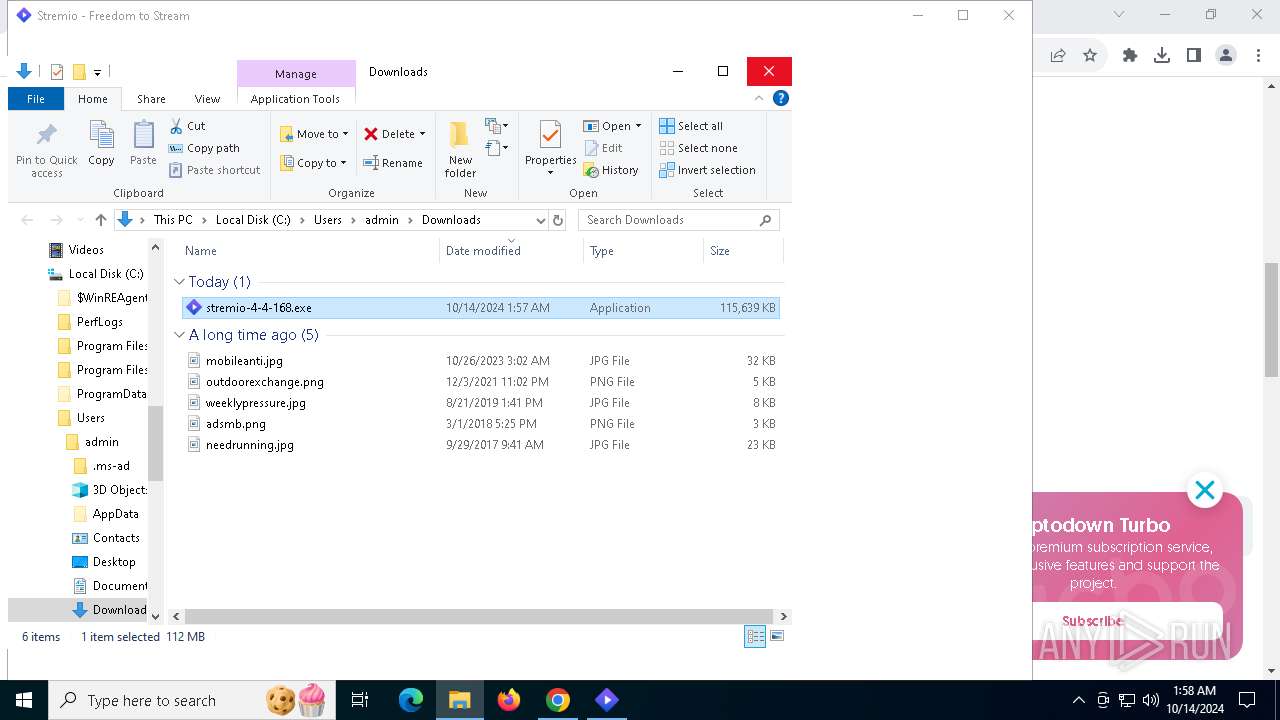The image size is (1280, 720).
Task: Select the weeklypressure.jpg file
Action: click(480, 403)
